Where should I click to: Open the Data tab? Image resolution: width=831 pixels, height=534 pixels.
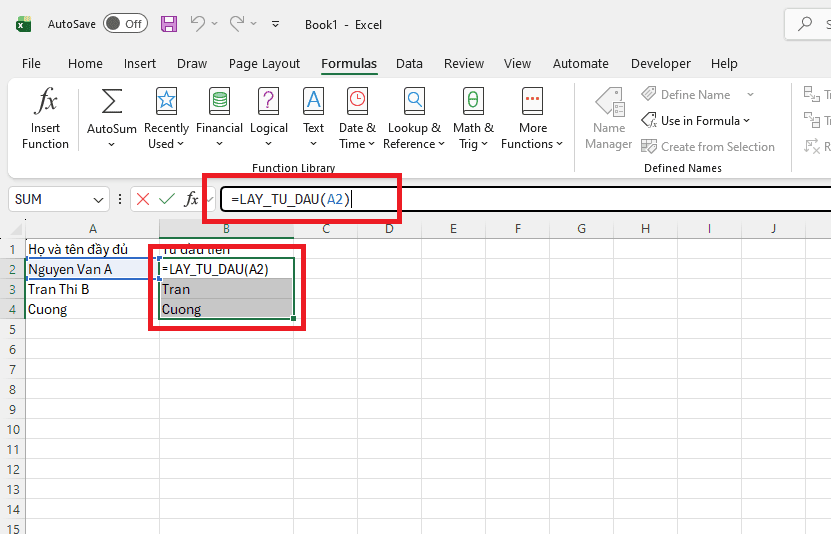click(409, 64)
